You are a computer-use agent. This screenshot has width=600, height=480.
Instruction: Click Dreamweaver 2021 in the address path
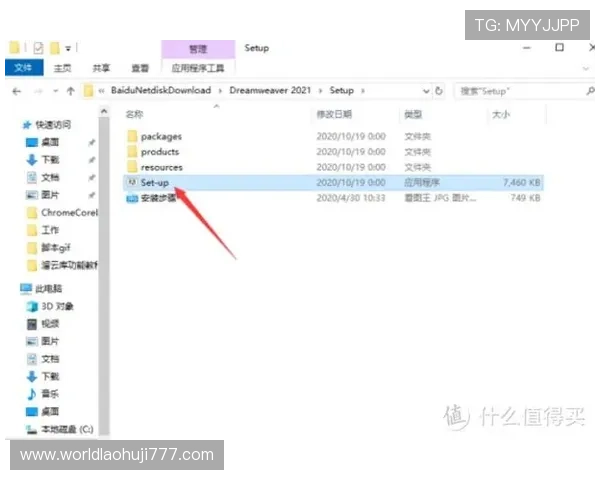[271, 90]
